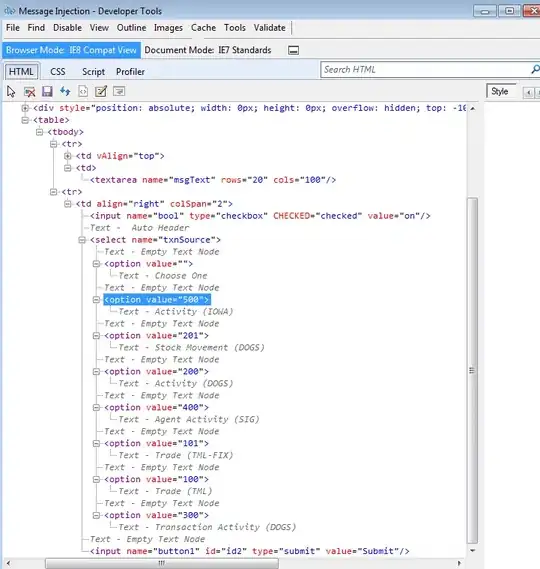
Task: Click the word wrap icon in toolbar
Action: [119, 91]
